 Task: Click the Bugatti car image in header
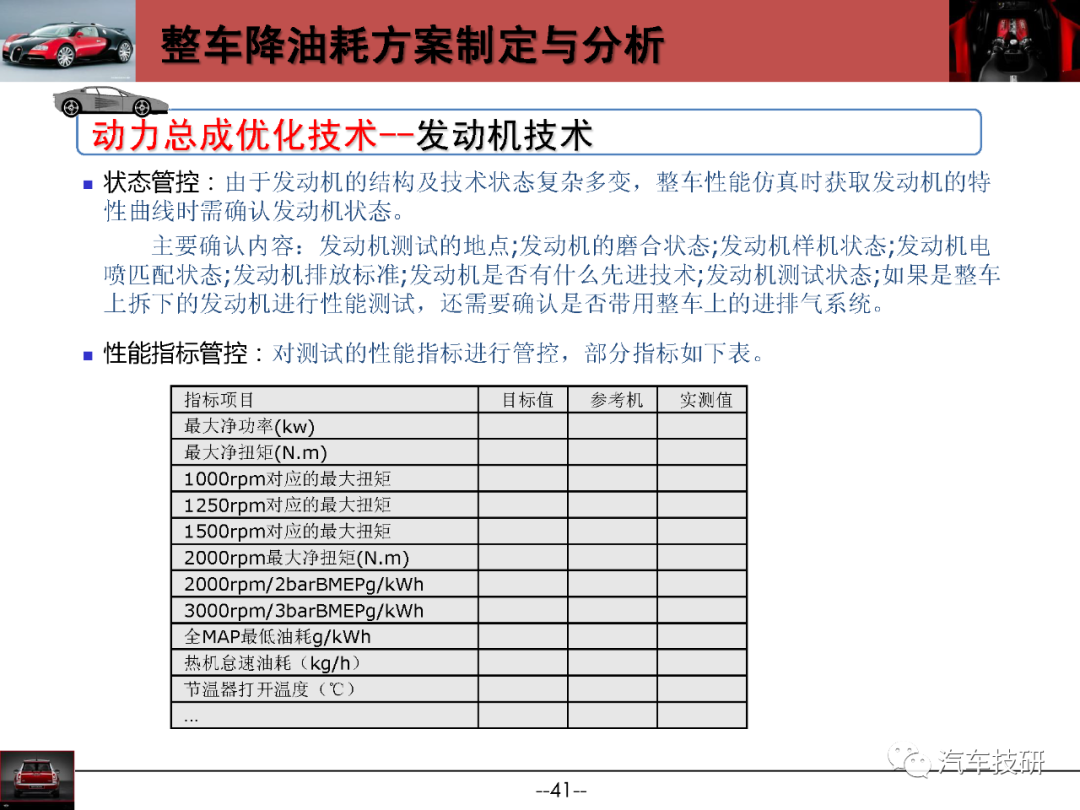point(68,41)
